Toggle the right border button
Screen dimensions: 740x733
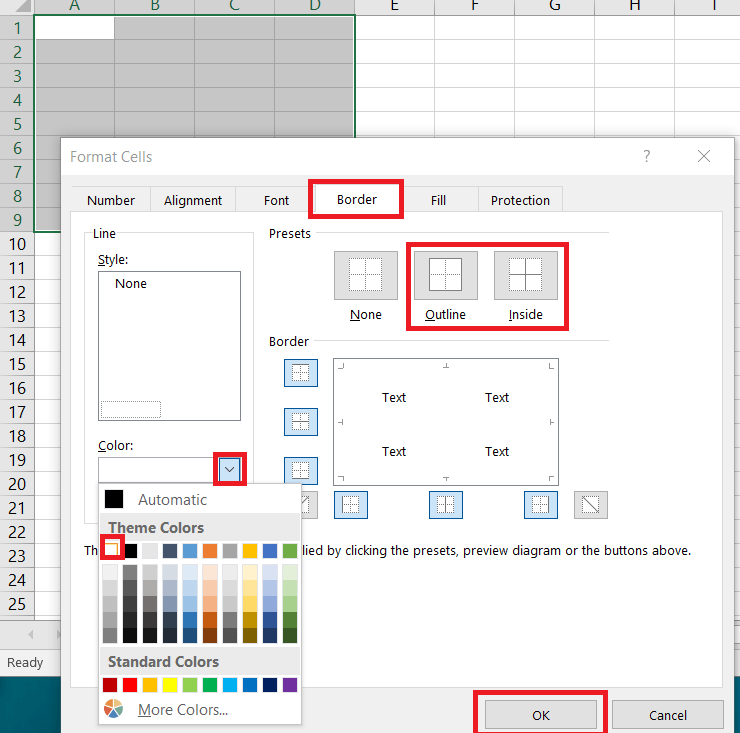[541, 505]
